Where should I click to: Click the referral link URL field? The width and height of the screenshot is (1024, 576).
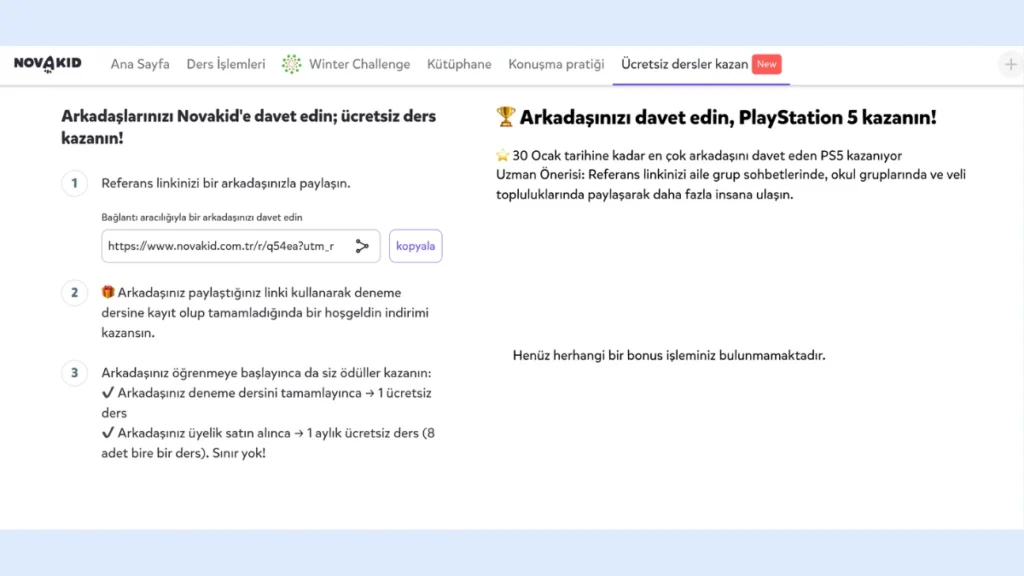coord(221,246)
